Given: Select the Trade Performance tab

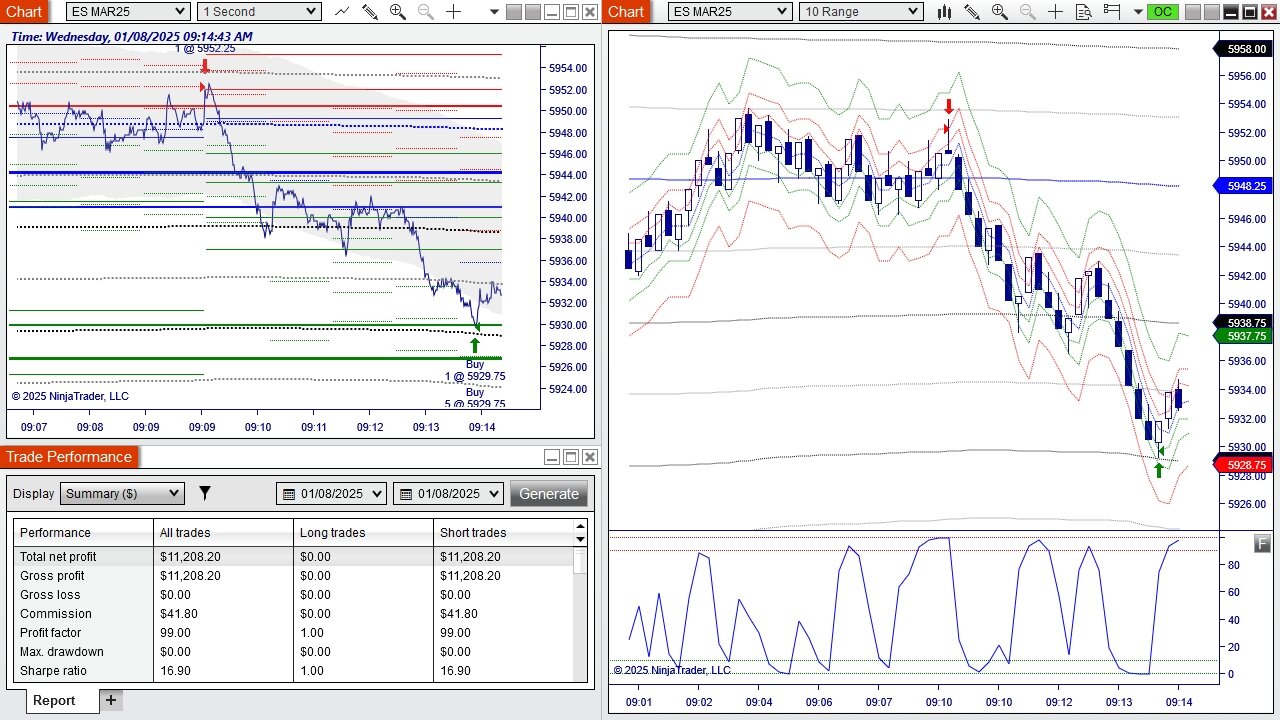Looking at the screenshot, I should pyautogui.click(x=69, y=457).
